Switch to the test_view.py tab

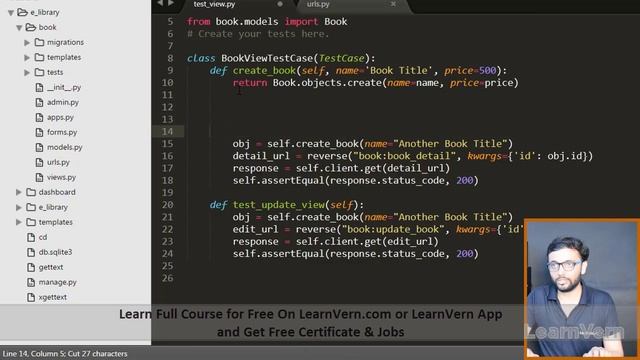pos(214,4)
